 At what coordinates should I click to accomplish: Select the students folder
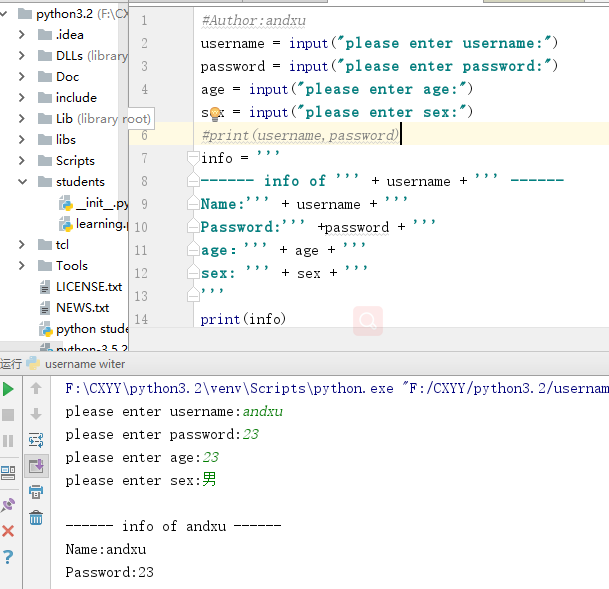80,182
